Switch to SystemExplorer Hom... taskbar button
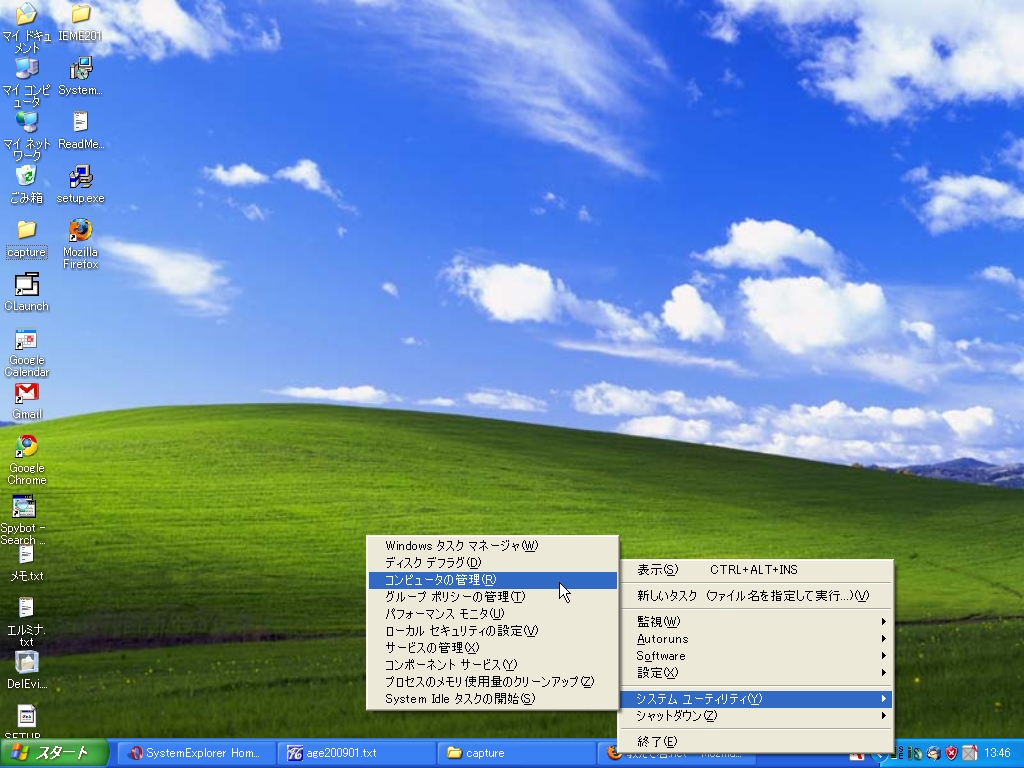 (x=197, y=753)
